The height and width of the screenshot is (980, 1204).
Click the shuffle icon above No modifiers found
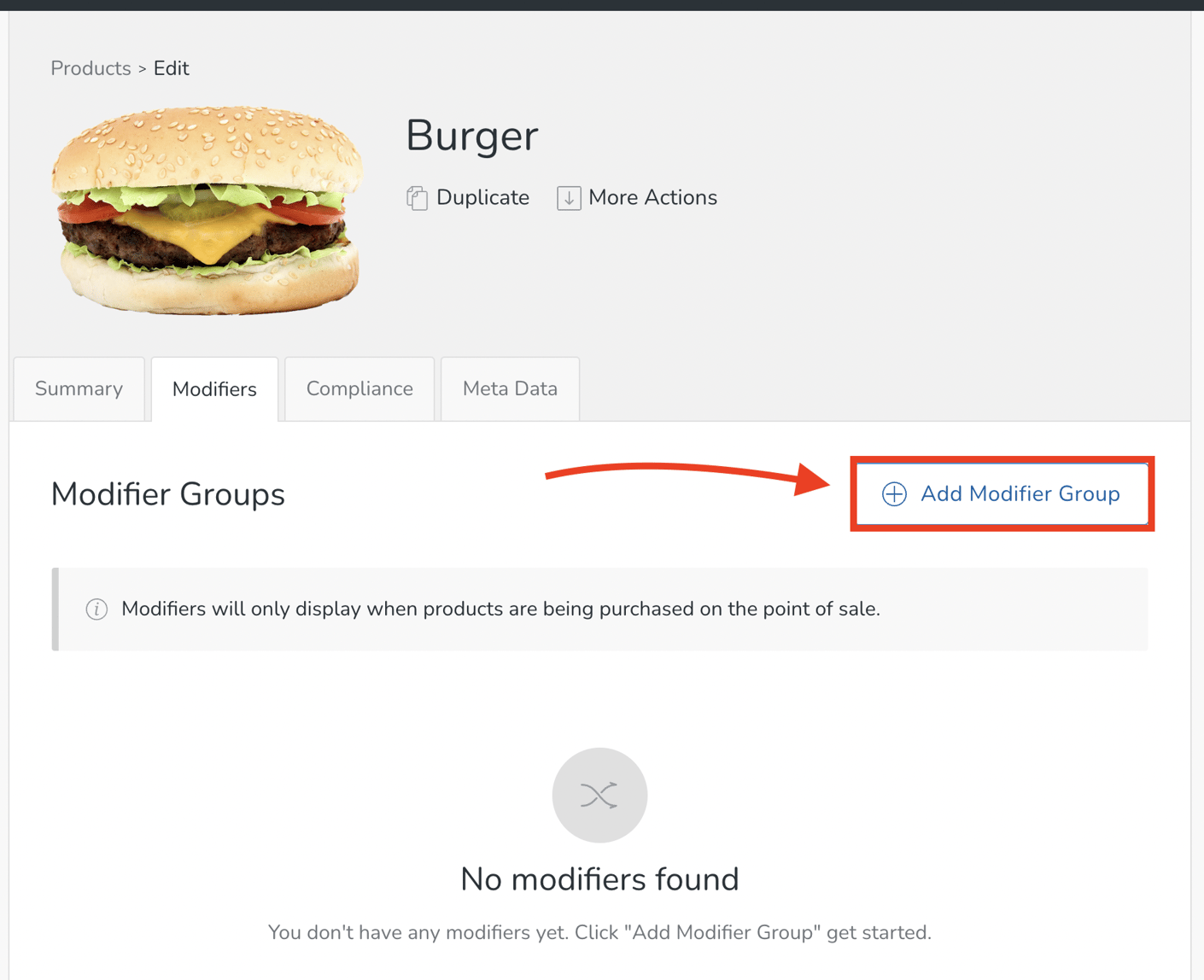click(599, 795)
